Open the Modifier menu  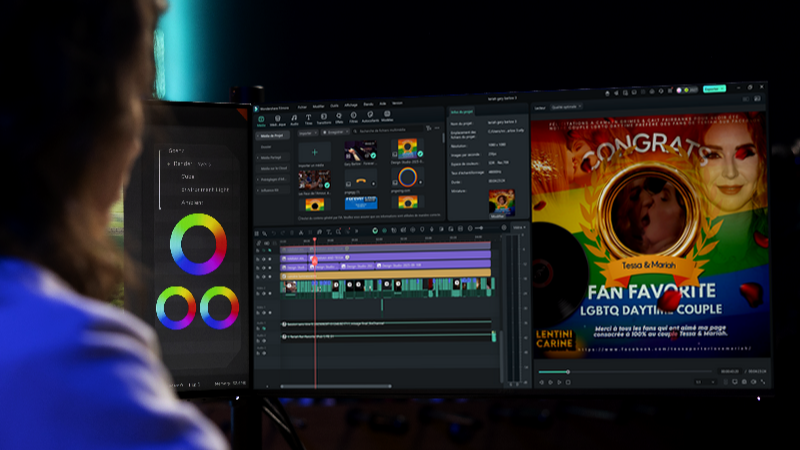coord(318,106)
